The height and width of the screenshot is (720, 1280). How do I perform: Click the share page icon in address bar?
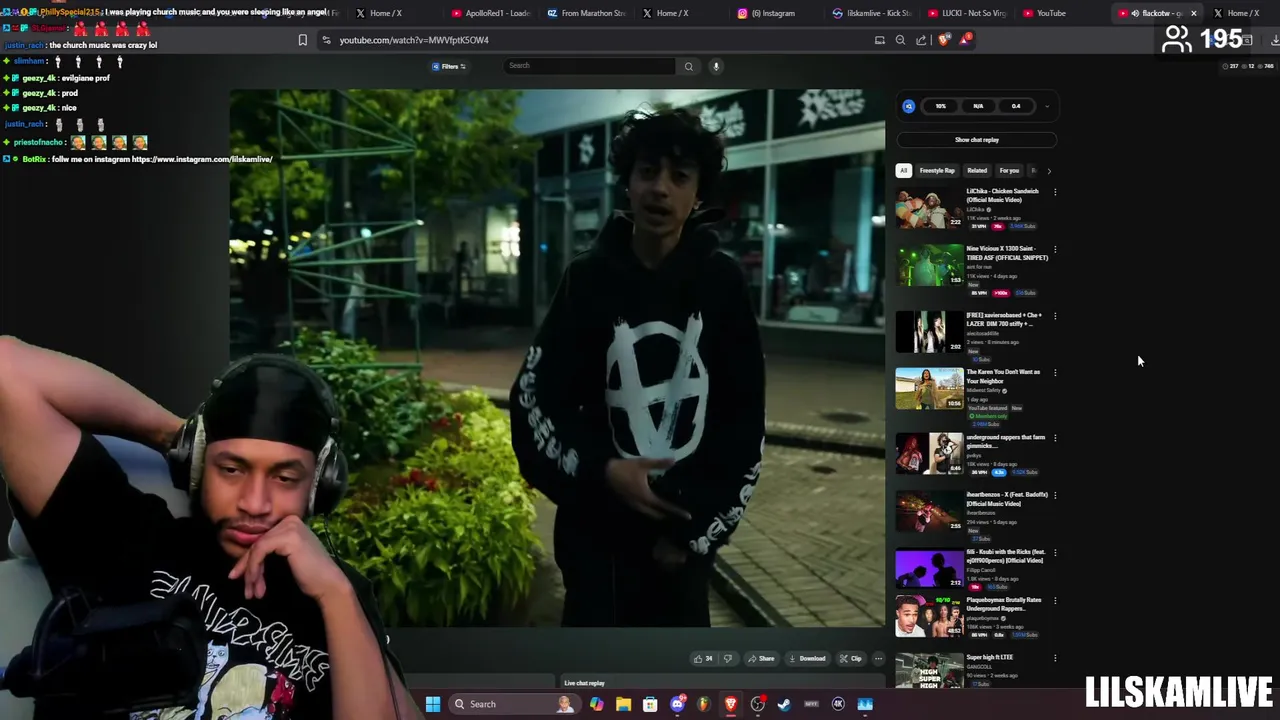tap(921, 40)
